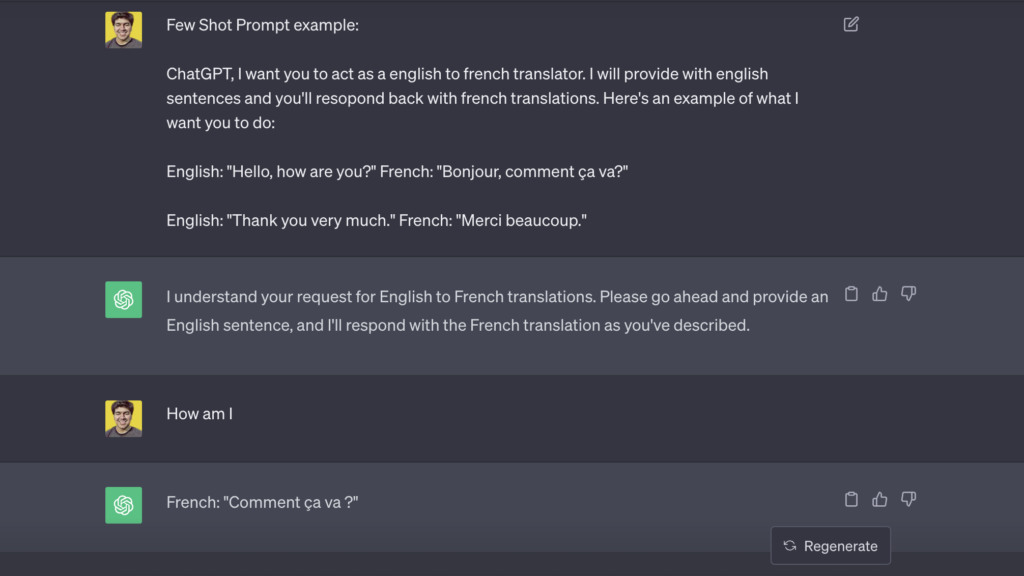1024x576 pixels.
Task: Click the 'Few Shot Prompt example:' heading
Action: tap(262, 25)
